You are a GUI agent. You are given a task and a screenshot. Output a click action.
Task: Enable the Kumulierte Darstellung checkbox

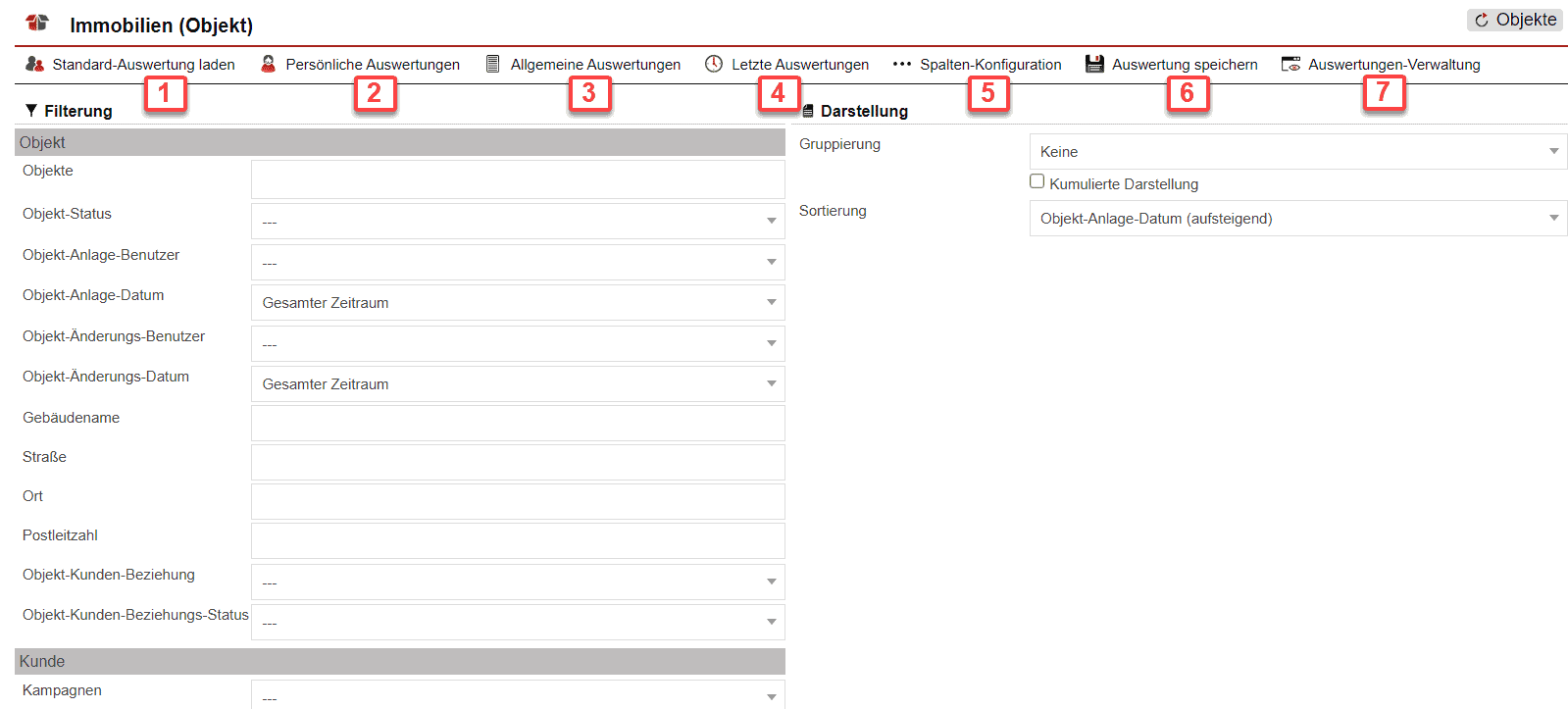click(x=1037, y=181)
